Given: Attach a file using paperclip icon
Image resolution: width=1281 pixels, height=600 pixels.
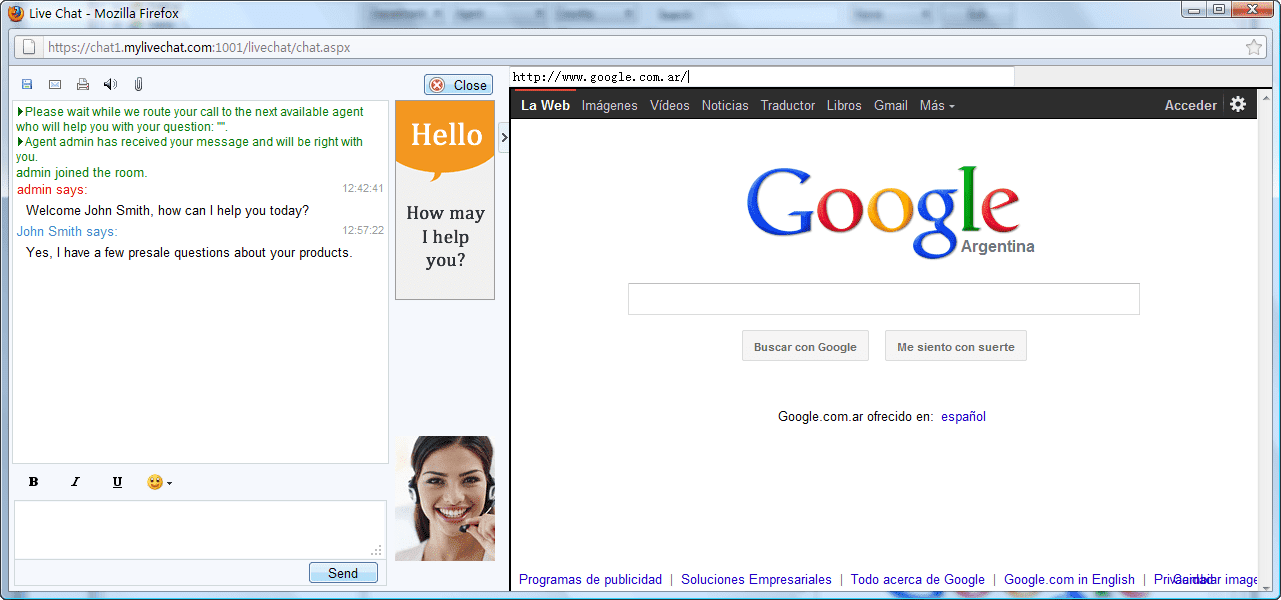Looking at the screenshot, I should tap(139, 85).
